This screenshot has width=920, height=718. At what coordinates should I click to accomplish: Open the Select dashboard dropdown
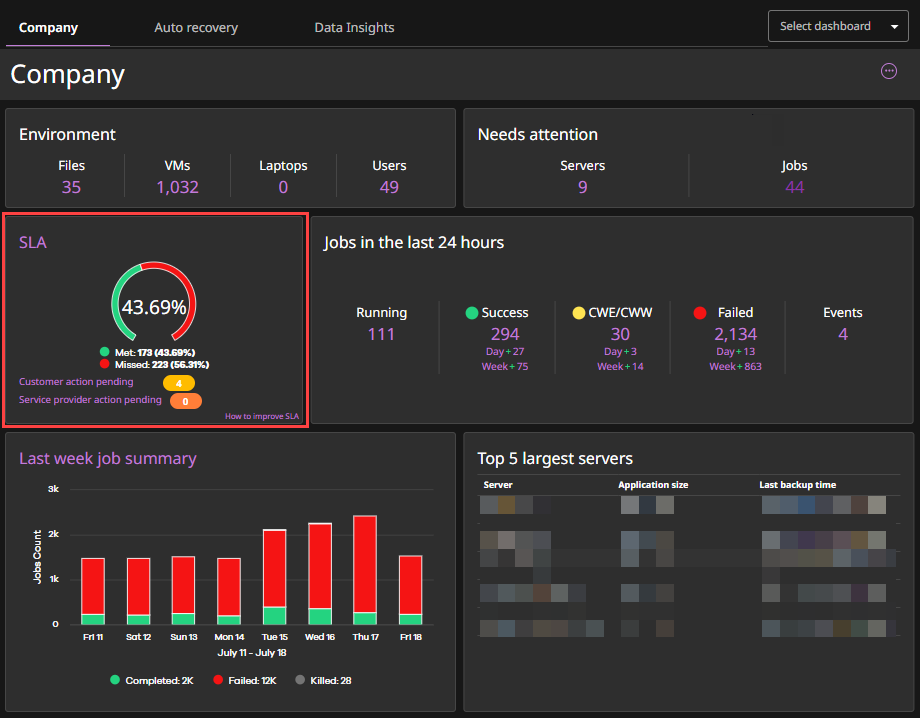tap(838, 26)
